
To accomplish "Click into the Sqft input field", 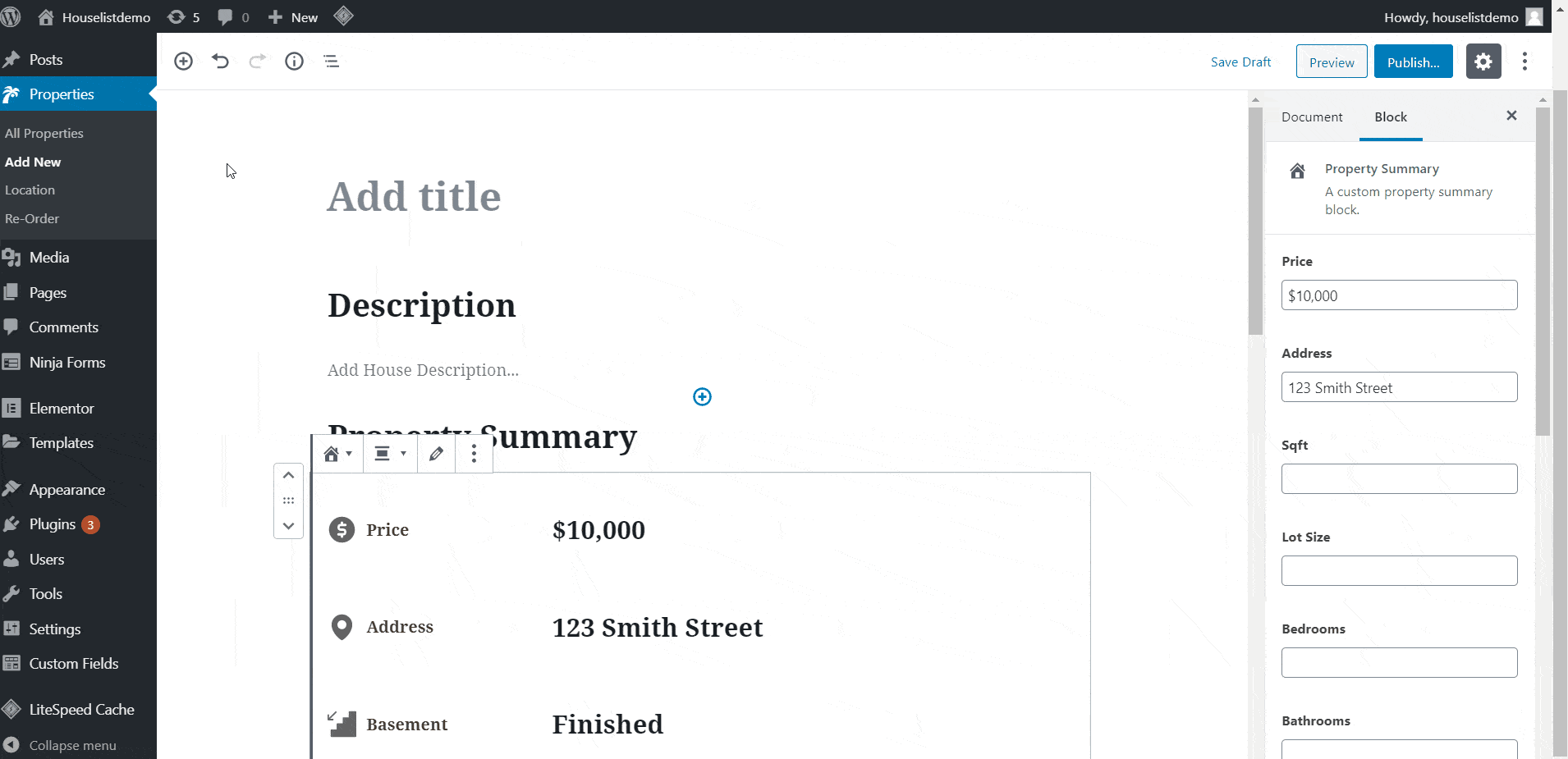I will click(x=1399, y=479).
